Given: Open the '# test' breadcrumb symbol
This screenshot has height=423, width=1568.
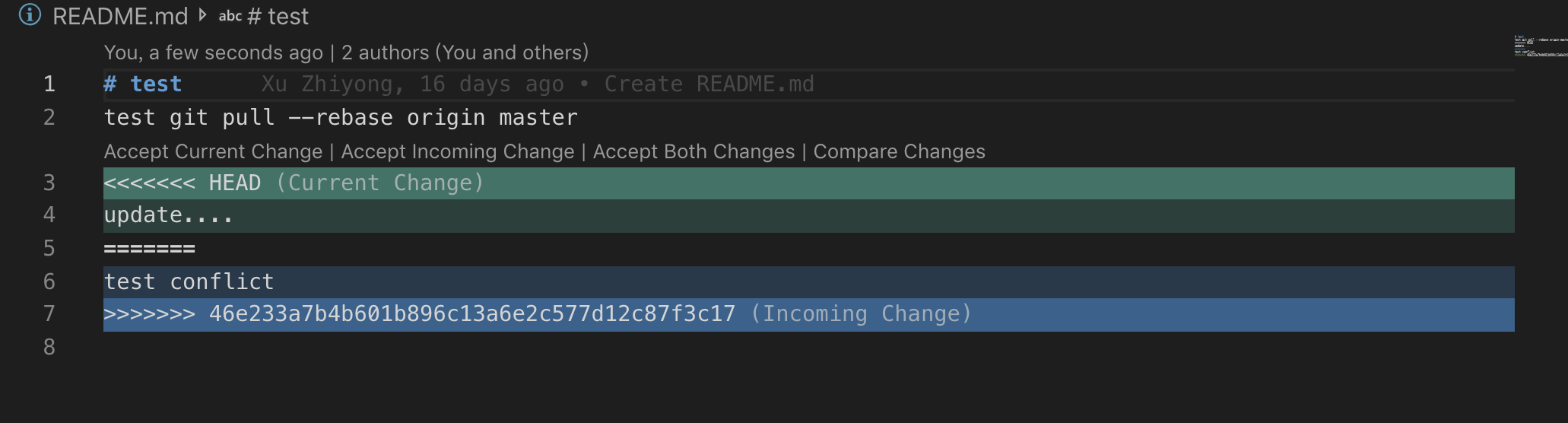Looking at the screenshot, I should (x=278, y=16).
